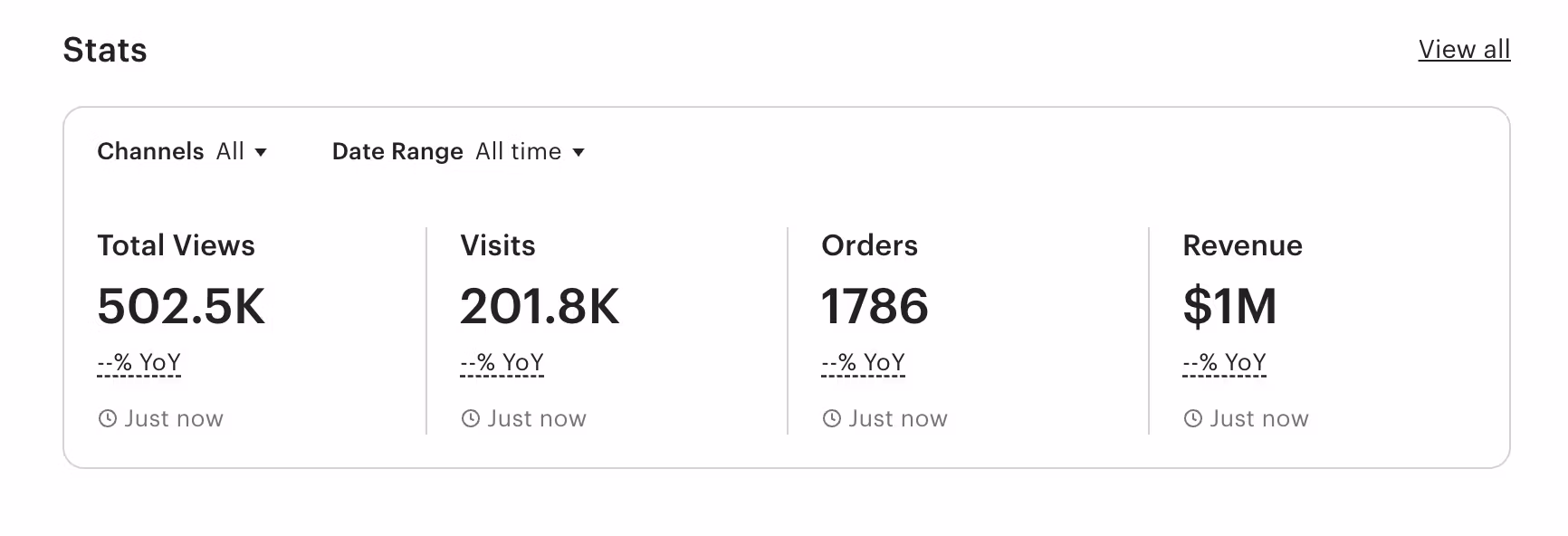Click the clock icon under Visits

tap(470, 418)
